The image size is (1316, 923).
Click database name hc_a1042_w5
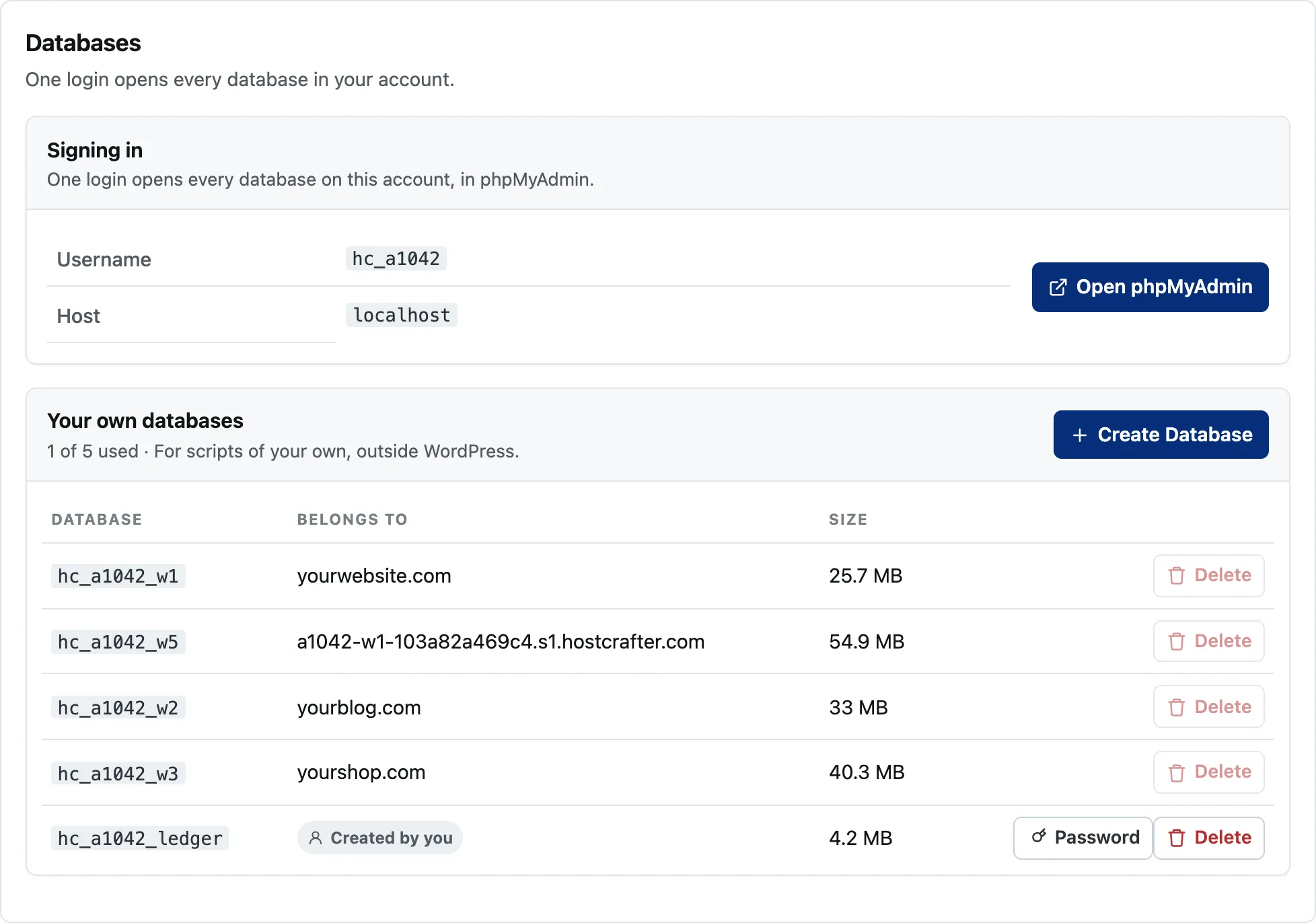118,642
